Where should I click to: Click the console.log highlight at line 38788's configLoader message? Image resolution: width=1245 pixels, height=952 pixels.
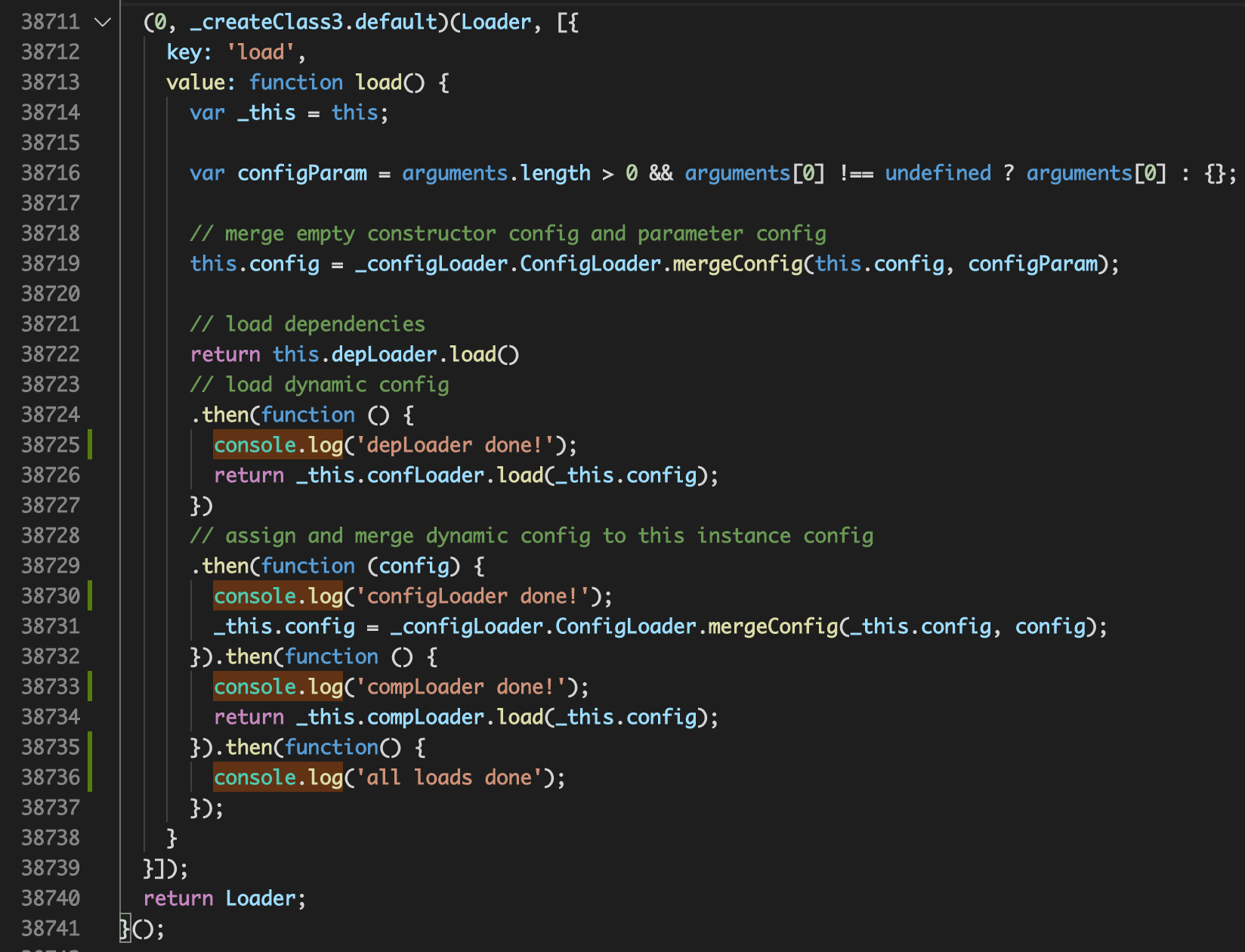[x=277, y=596]
